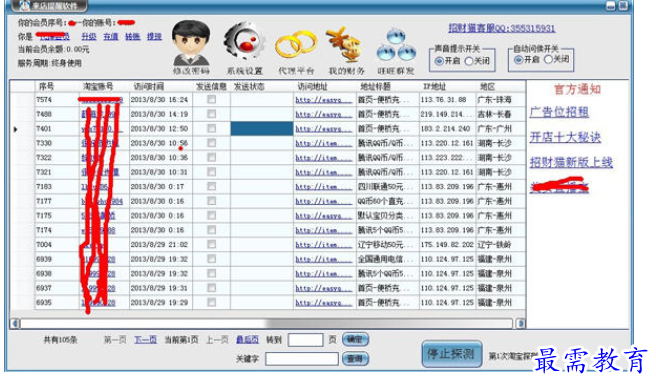Screen dimensions: 656x392
Task: Click 停止探测 button
Action: coord(451,354)
